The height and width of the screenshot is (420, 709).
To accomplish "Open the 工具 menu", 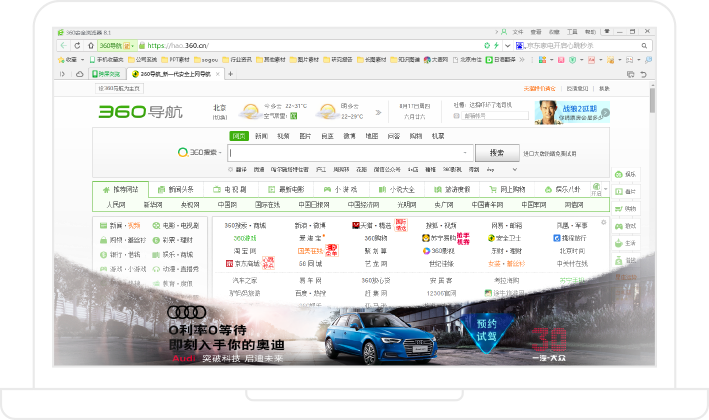I will click(x=572, y=32).
